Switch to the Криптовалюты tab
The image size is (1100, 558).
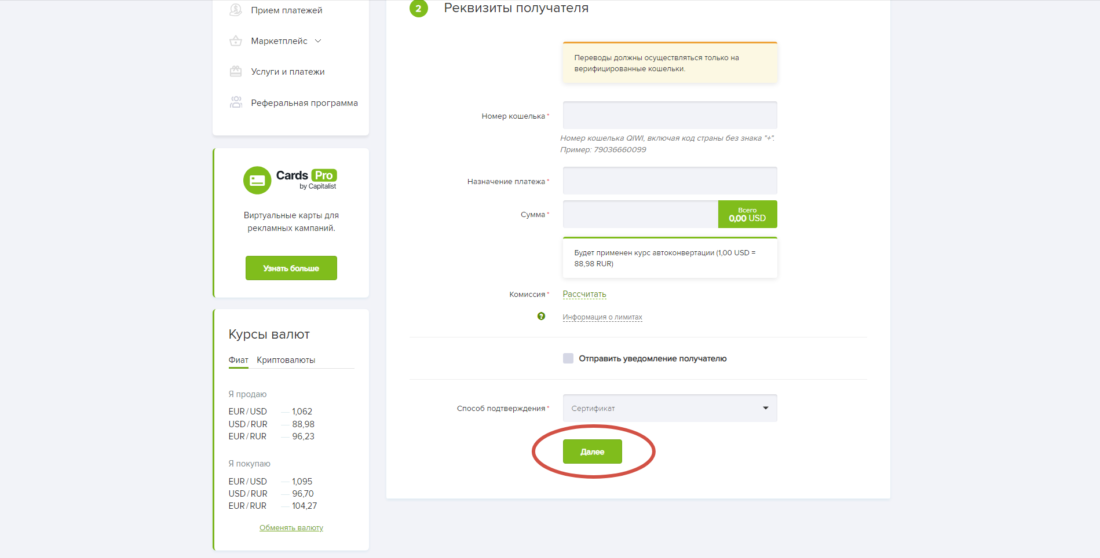click(x=286, y=360)
